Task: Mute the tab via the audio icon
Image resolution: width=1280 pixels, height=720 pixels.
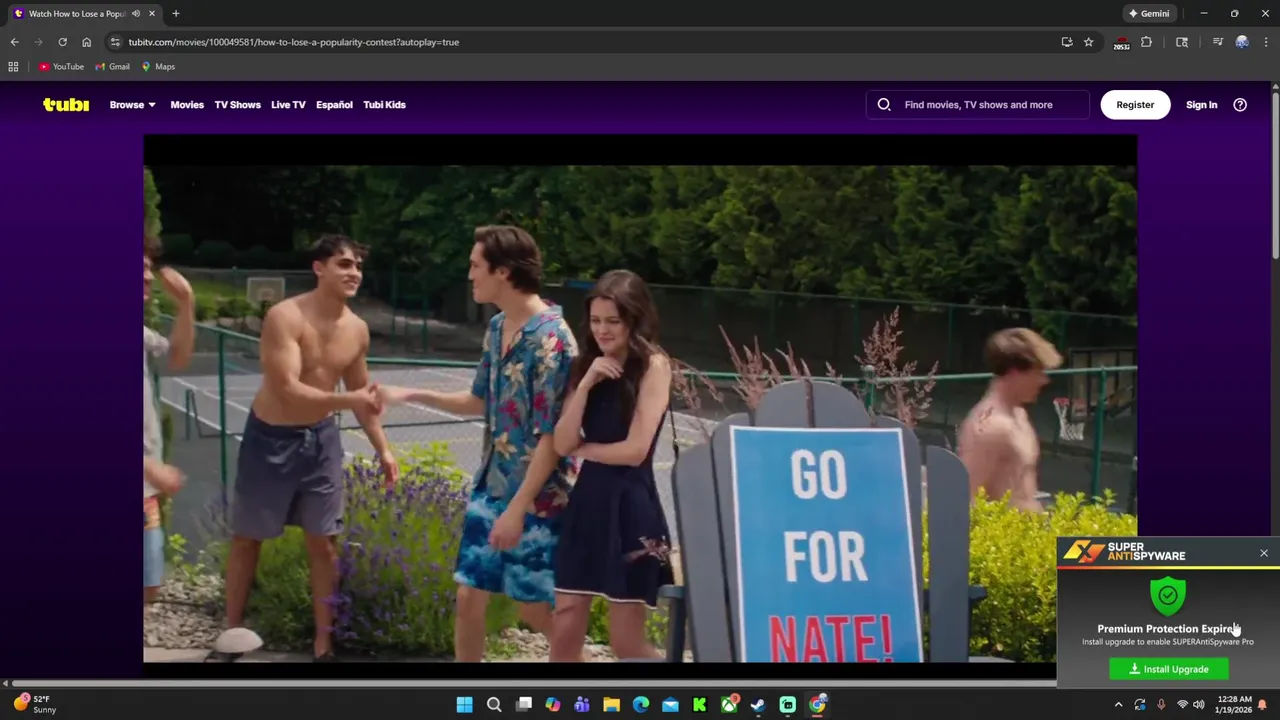Action: (136, 13)
